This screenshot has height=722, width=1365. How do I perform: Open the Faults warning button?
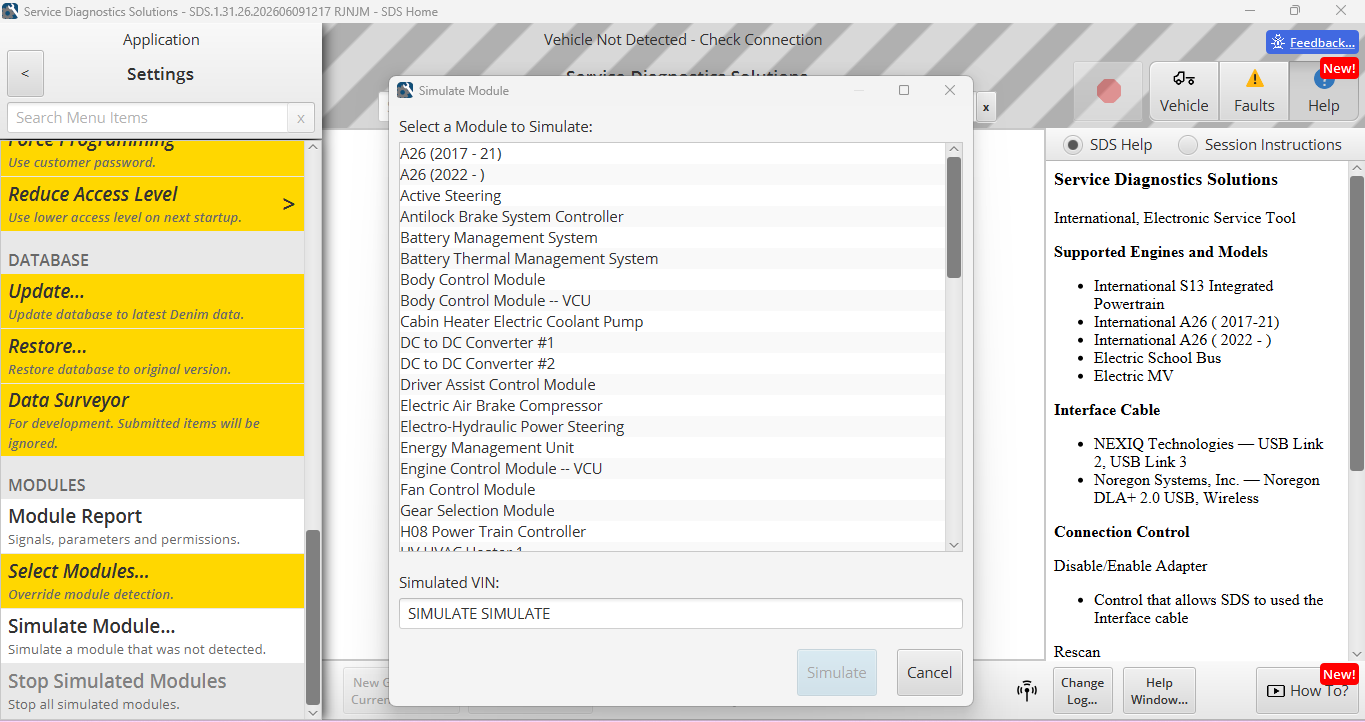1254,91
